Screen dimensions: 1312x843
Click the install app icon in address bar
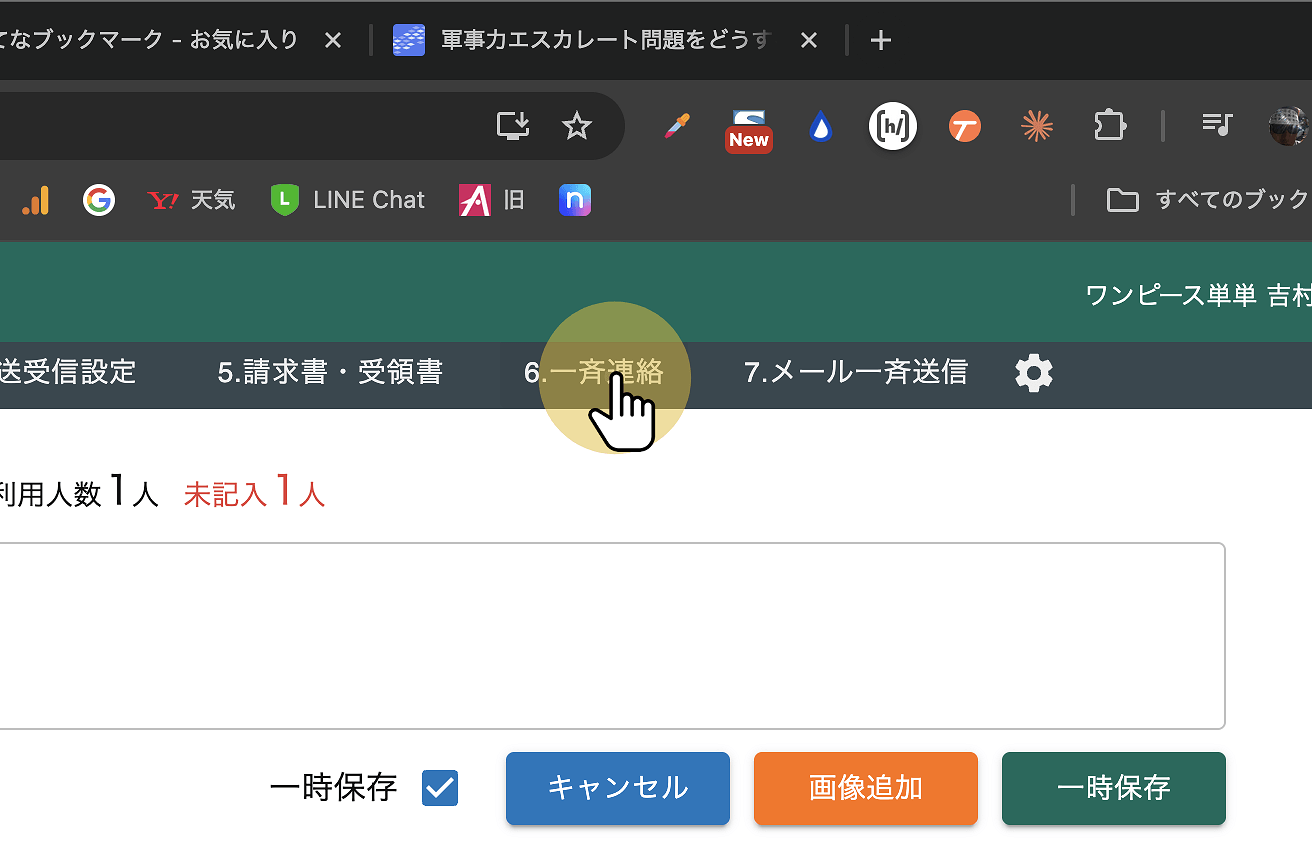pyautogui.click(x=513, y=126)
